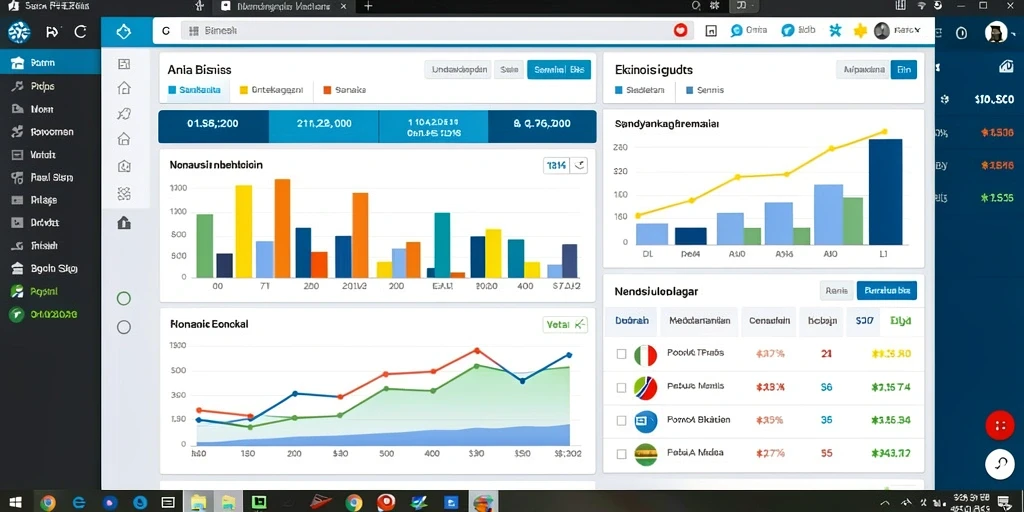This screenshot has height=512, width=1024.
Task: Expand the Vetal dropdown on the line chart
Action: click(565, 324)
